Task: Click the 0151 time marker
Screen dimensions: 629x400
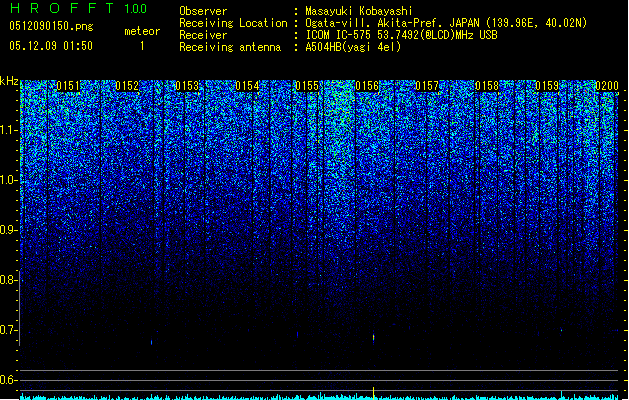Action: (x=68, y=86)
